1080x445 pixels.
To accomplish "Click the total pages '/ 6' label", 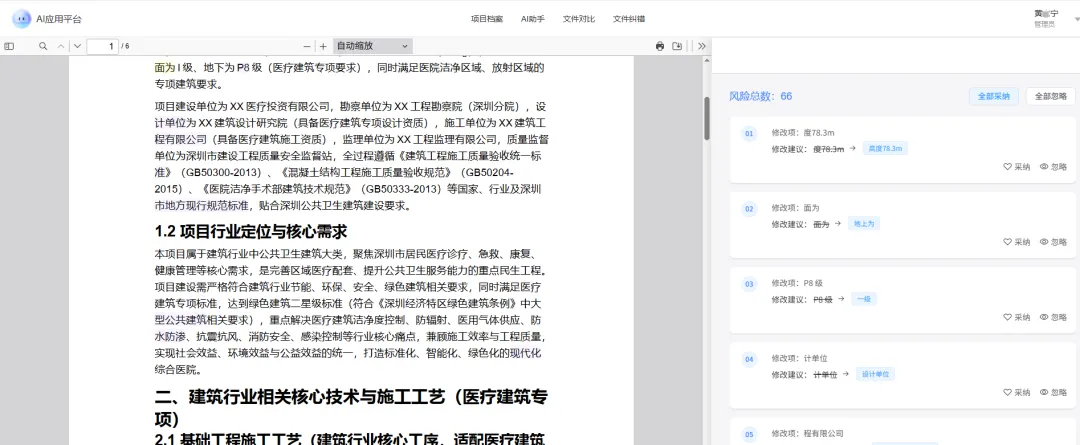I will tap(125, 46).
